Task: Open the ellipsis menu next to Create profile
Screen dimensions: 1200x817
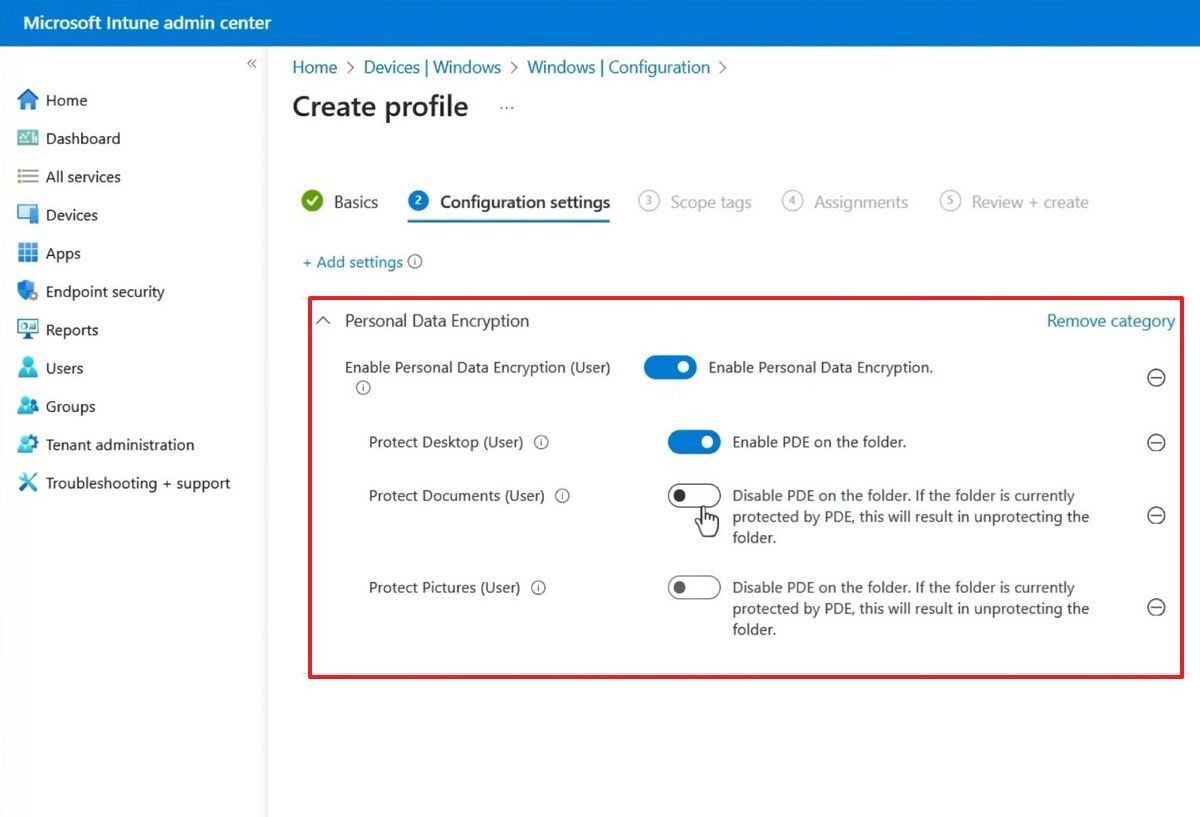Action: point(506,107)
